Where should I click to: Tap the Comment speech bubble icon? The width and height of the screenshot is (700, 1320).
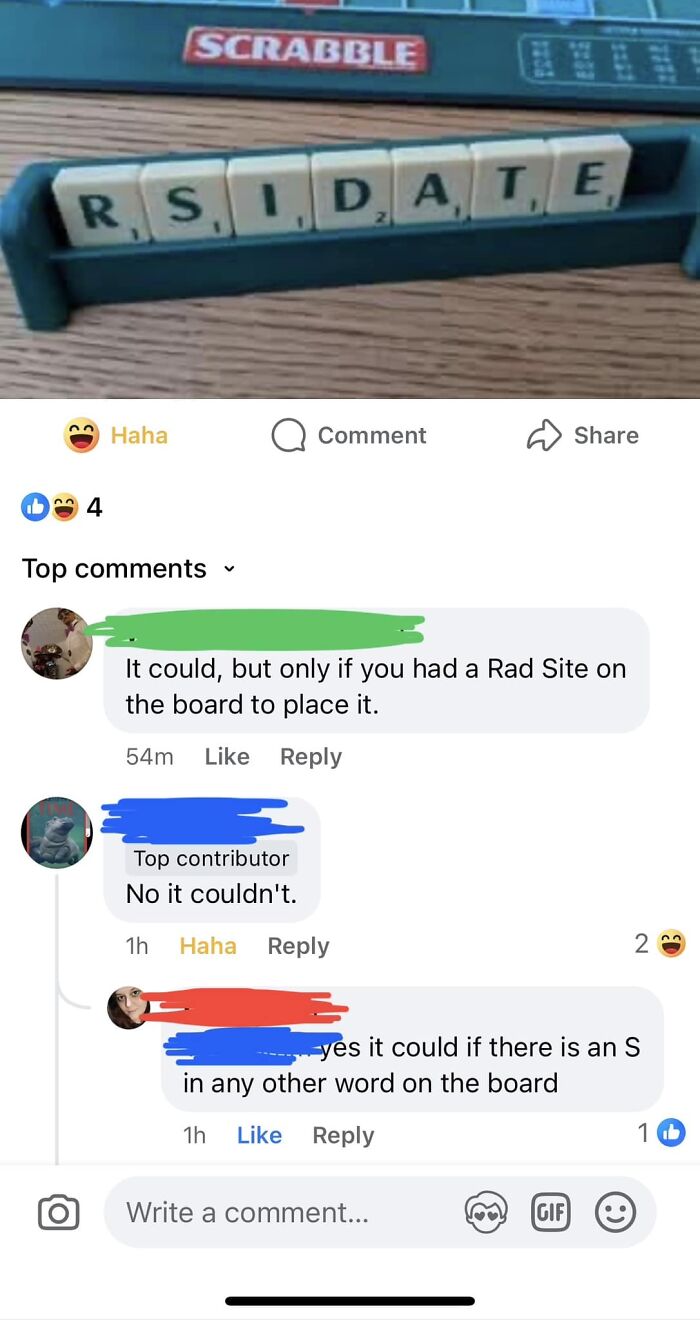pos(289,435)
